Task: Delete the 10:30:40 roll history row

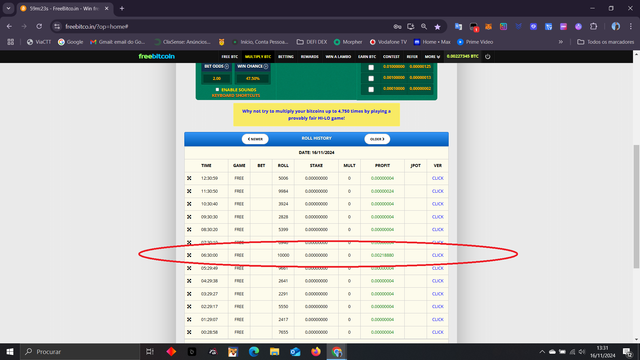Action: (x=189, y=204)
